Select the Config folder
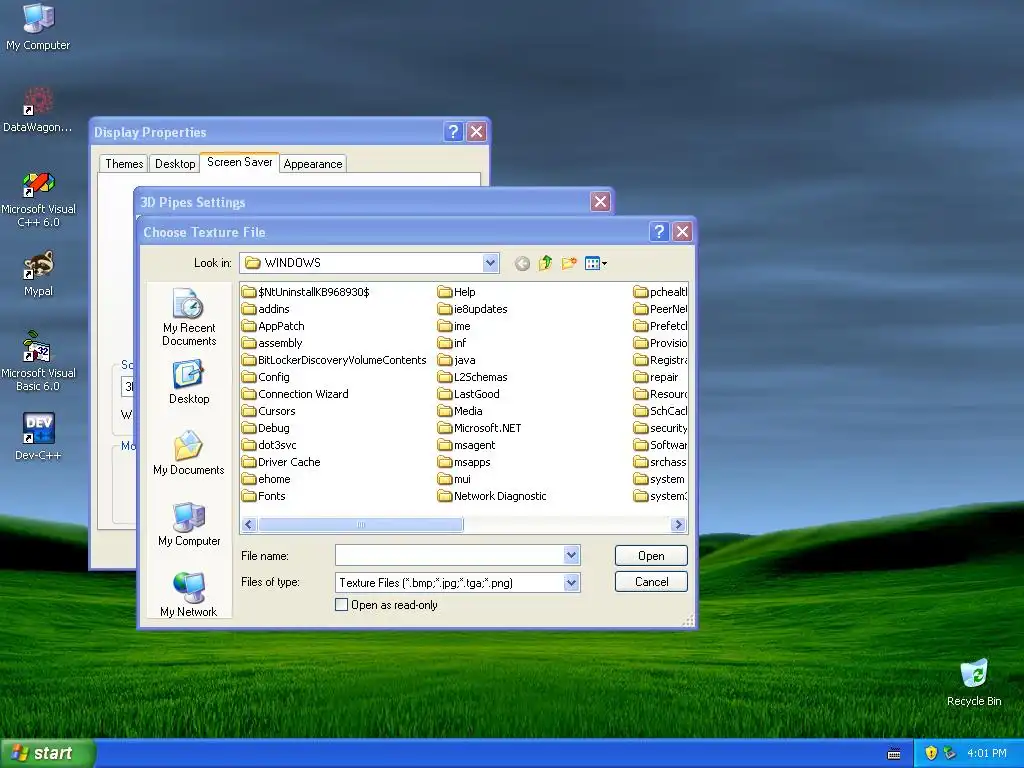The height and width of the screenshot is (768, 1024). pos(266,377)
